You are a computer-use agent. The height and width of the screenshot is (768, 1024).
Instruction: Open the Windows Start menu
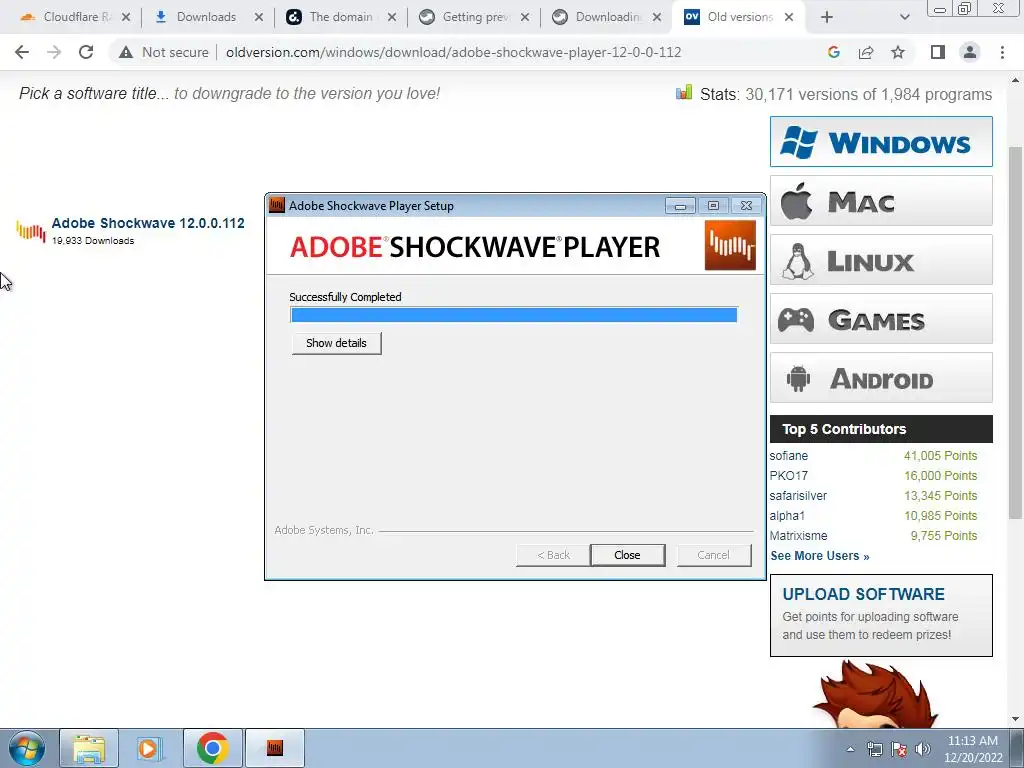click(x=27, y=748)
